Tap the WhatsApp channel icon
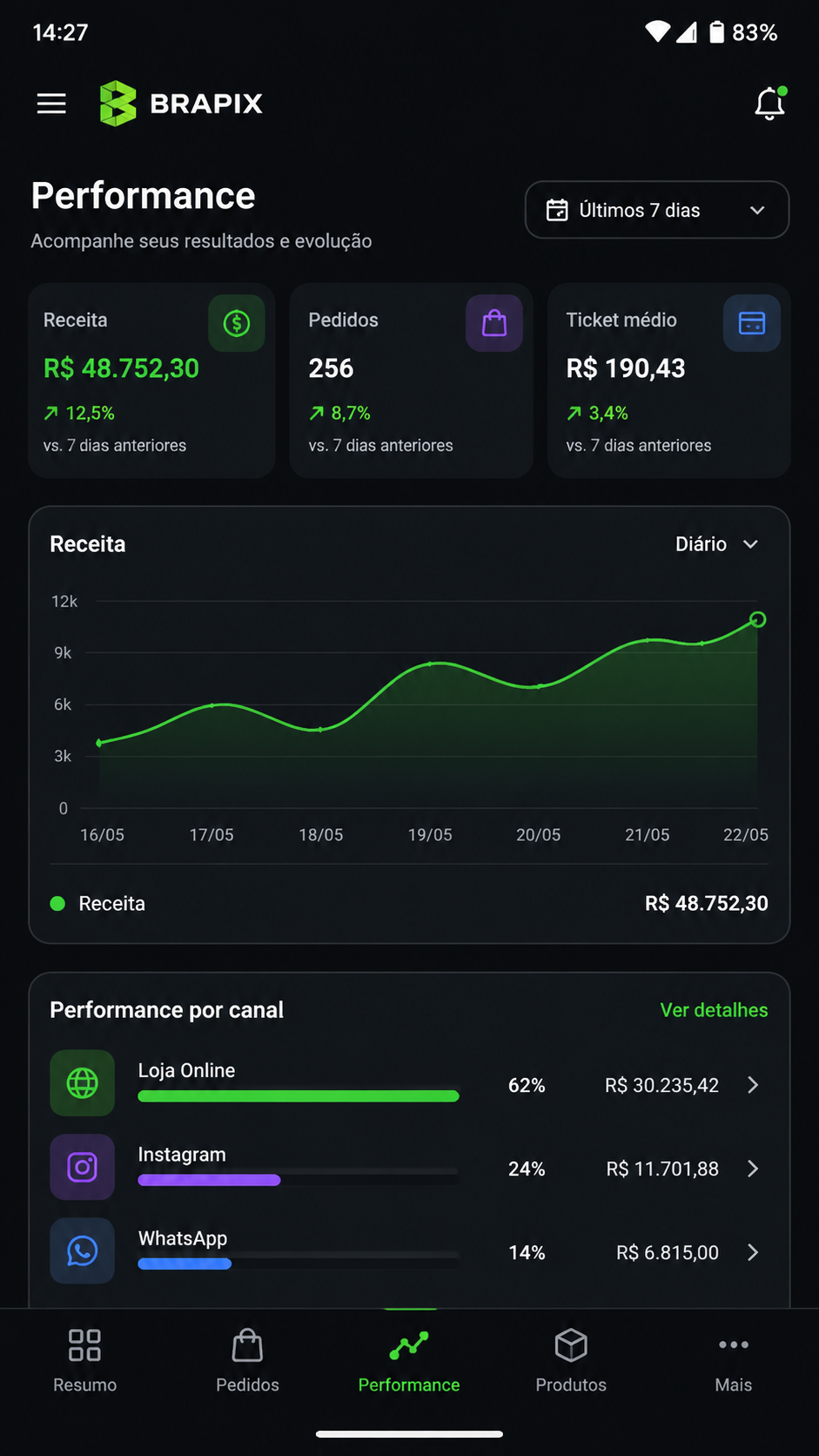The width and height of the screenshot is (819, 1456). tap(83, 1250)
